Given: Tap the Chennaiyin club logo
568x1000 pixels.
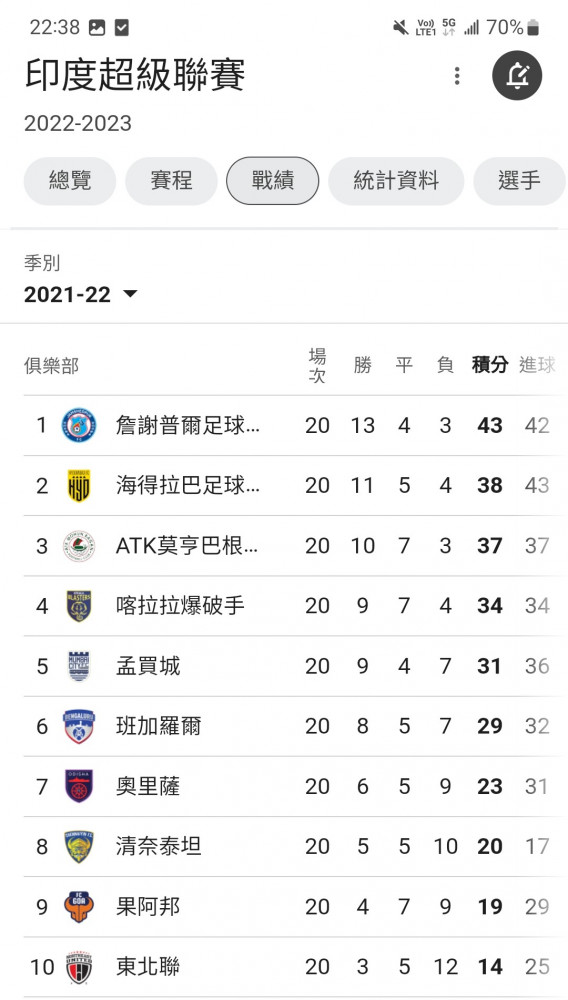Looking at the screenshot, I should (79, 846).
